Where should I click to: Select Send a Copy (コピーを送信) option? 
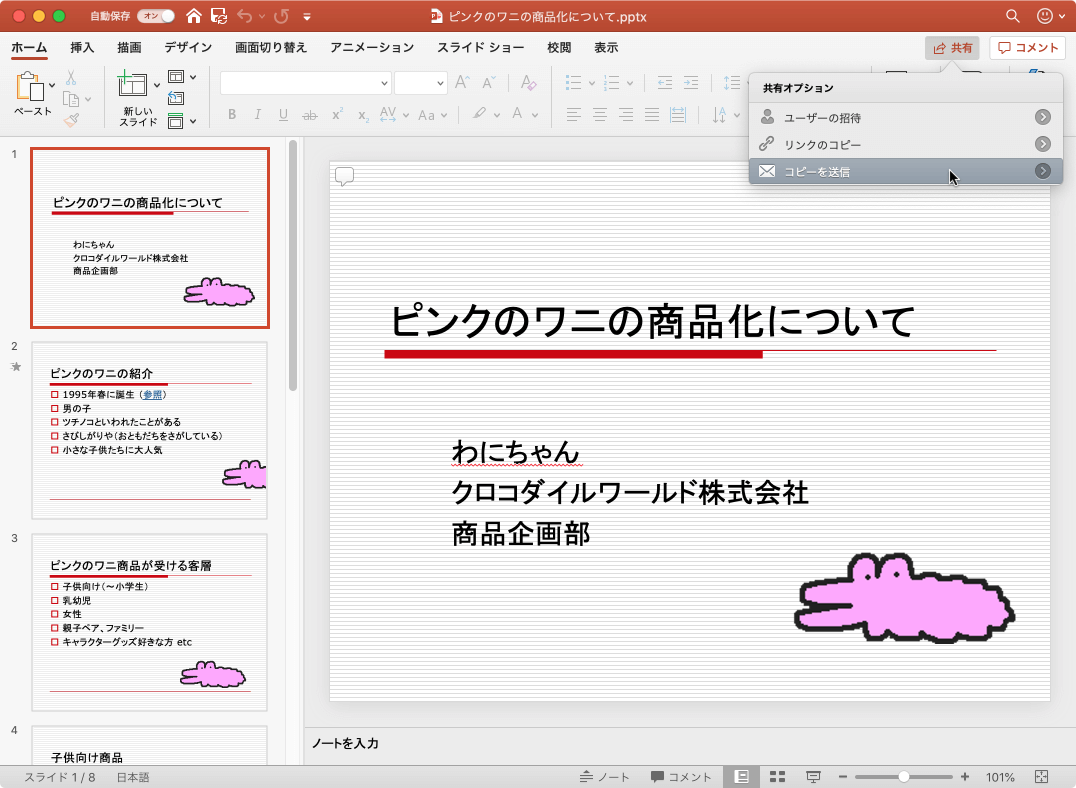pos(817,171)
